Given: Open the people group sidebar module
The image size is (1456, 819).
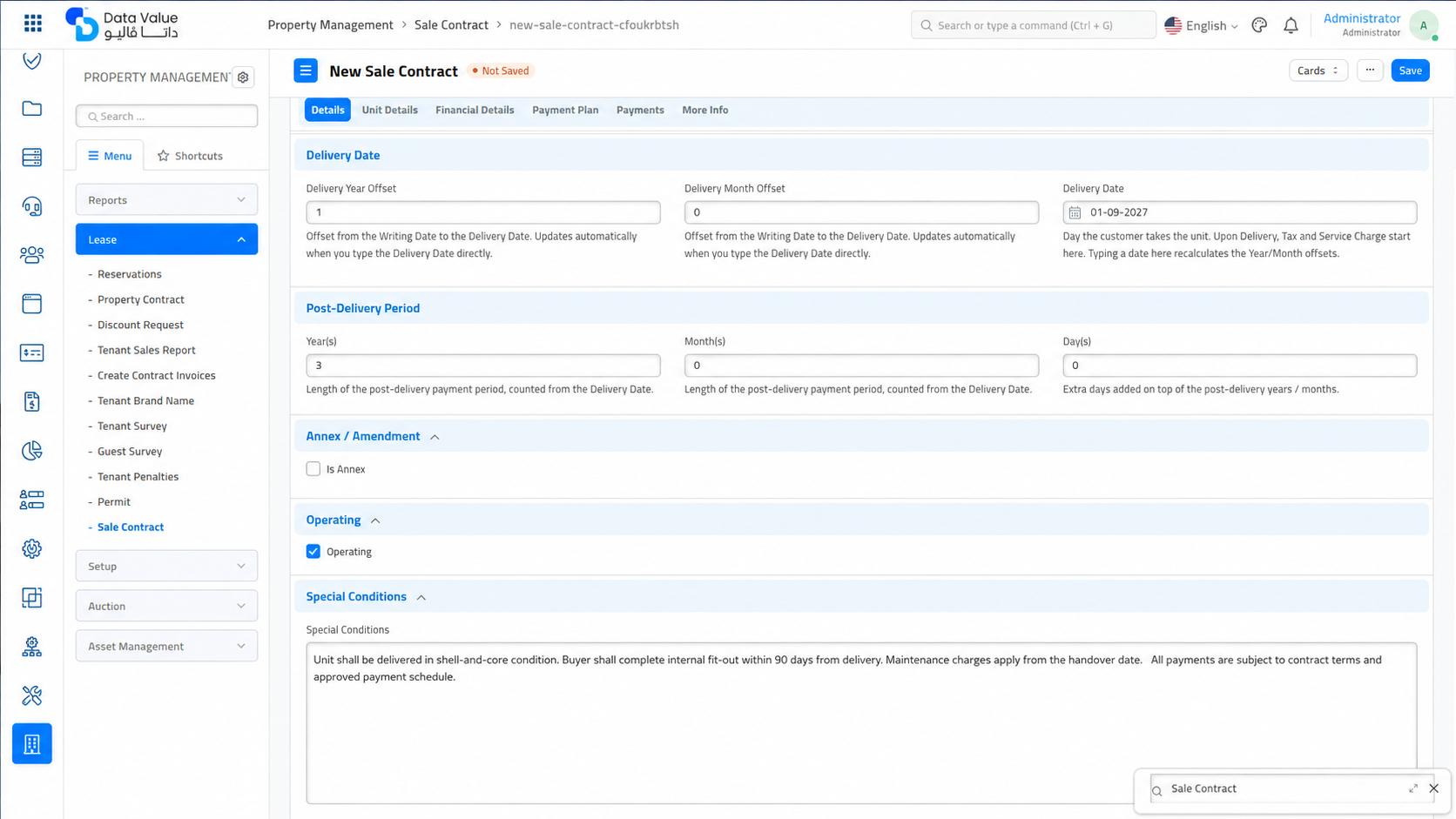Looking at the screenshot, I should click(32, 255).
